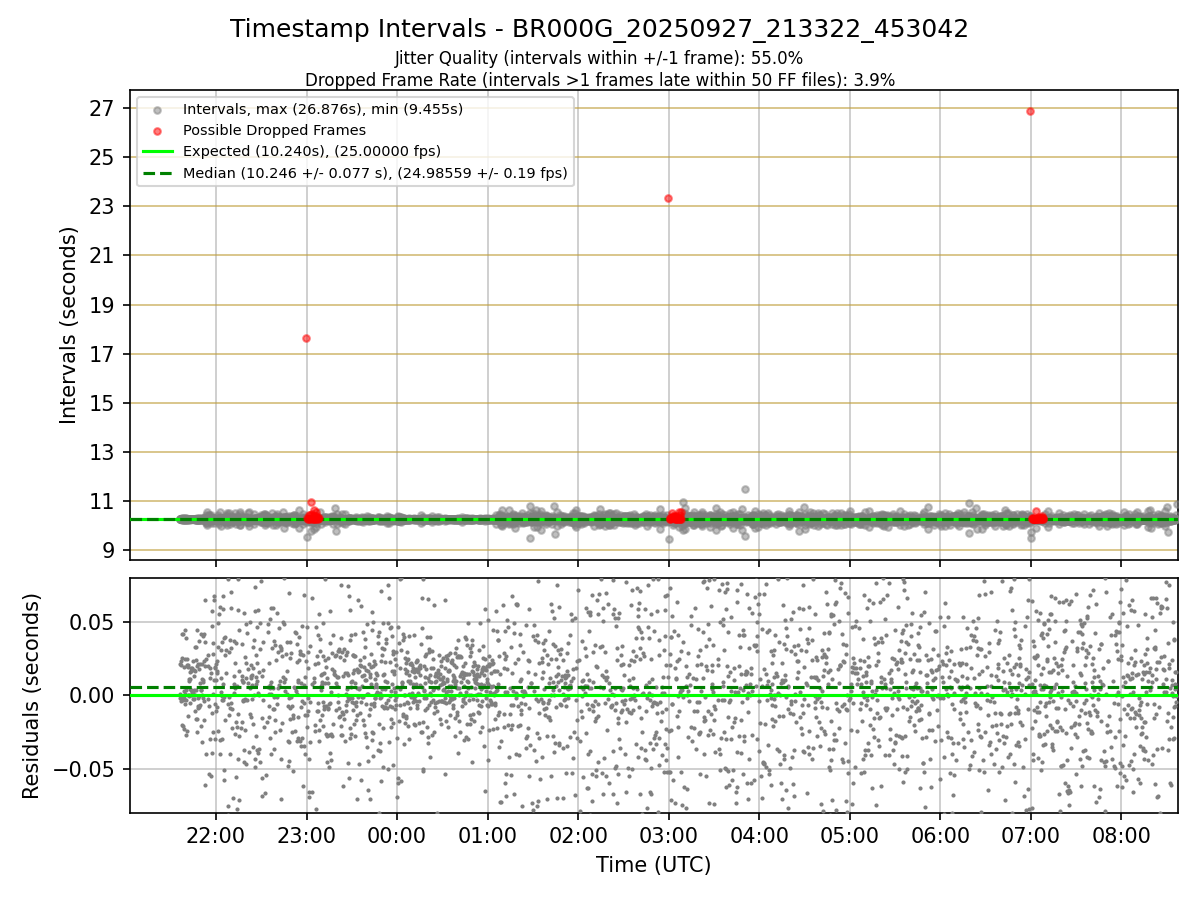Click the isolated gray interval point near 11.5 seconds
Screen dimensions: 1200x900
[x=745, y=489]
